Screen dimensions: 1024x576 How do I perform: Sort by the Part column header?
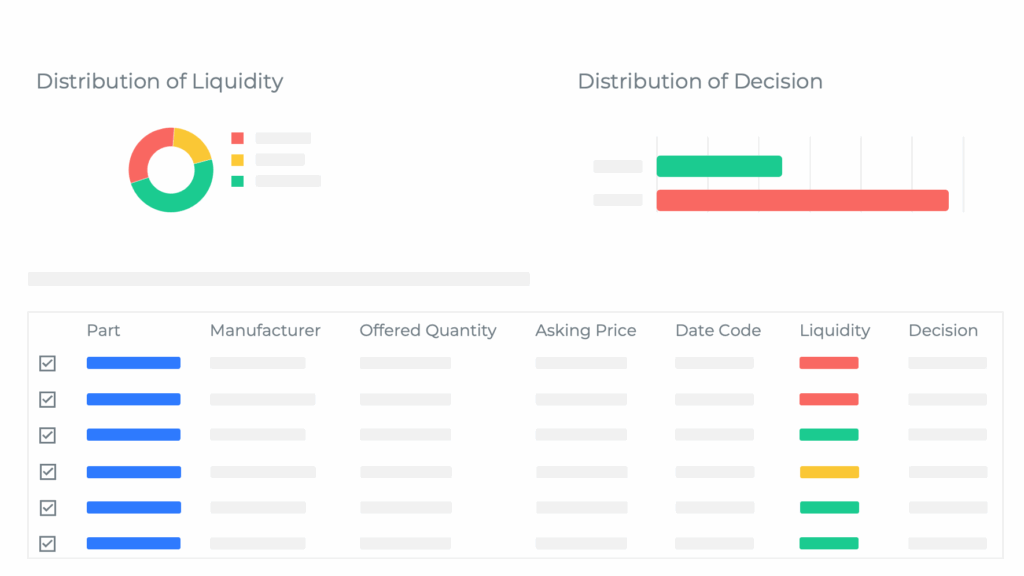click(104, 330)
